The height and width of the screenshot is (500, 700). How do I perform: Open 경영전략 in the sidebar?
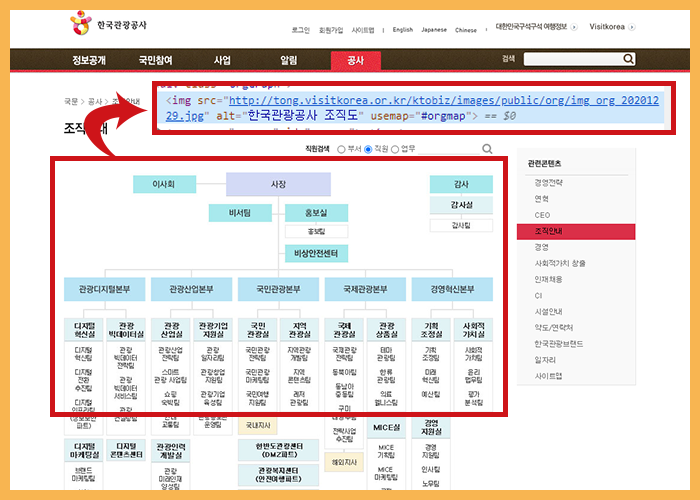point(549,183)
